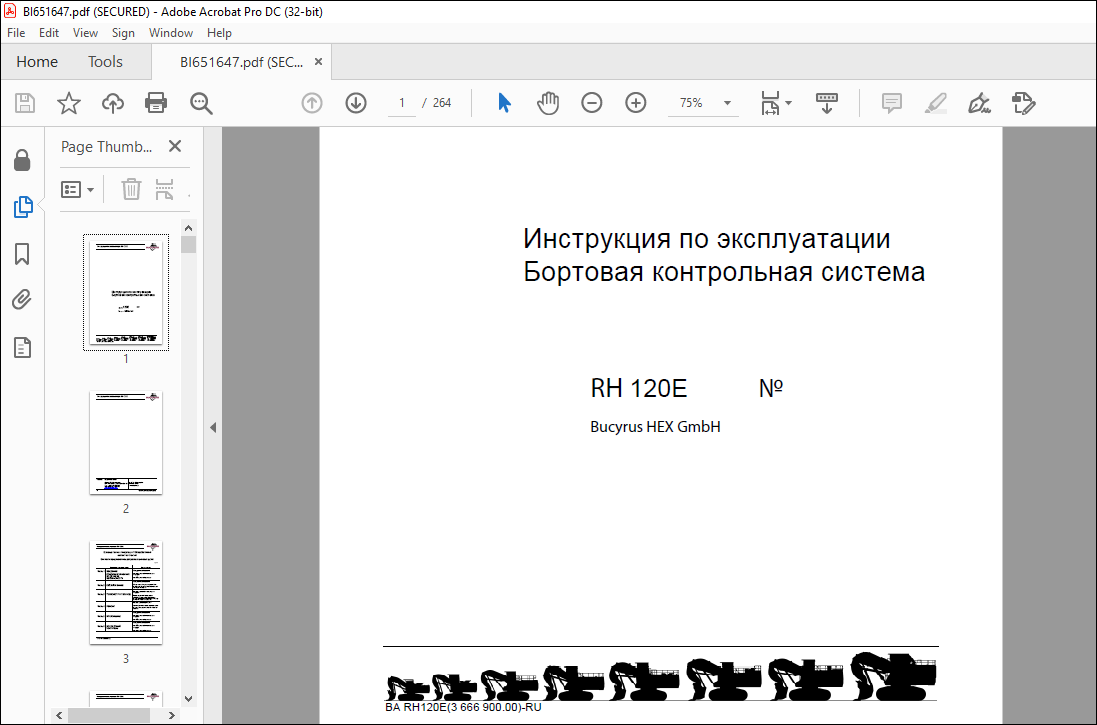Screen dimensions: 1097x725
Task: Open the Sign document pen icon
Action: point(979,103)
